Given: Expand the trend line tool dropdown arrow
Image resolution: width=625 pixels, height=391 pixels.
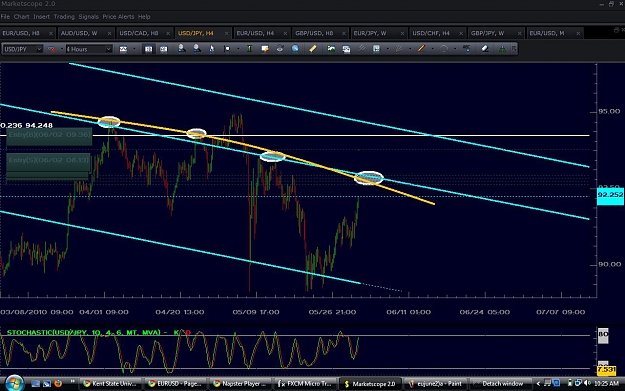Looking at the screenshot, I should point(432,49).
